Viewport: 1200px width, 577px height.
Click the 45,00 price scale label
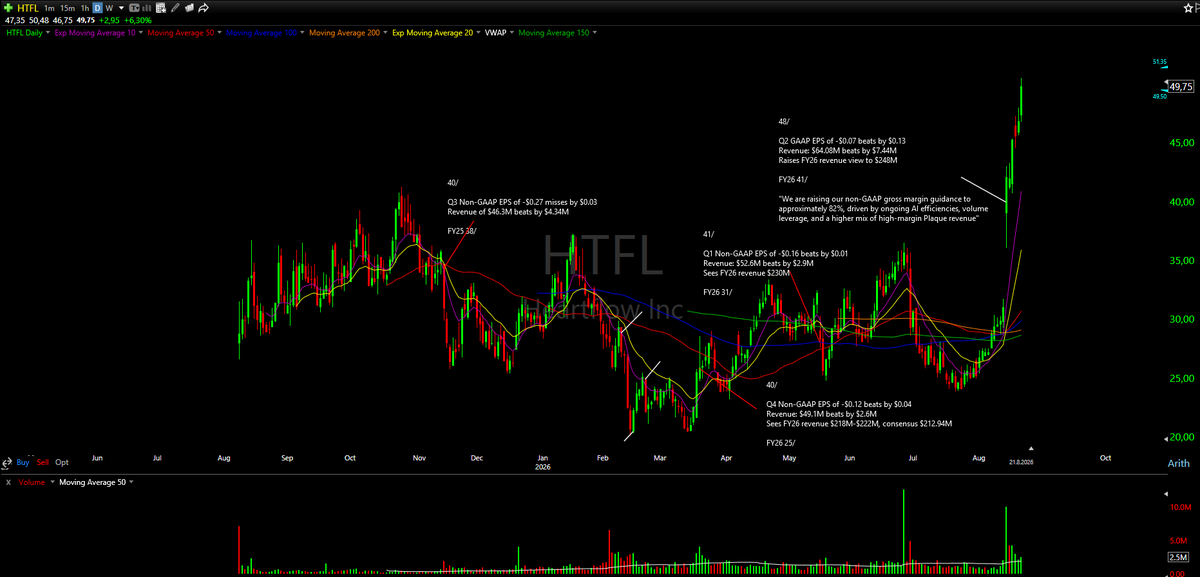1183,142
